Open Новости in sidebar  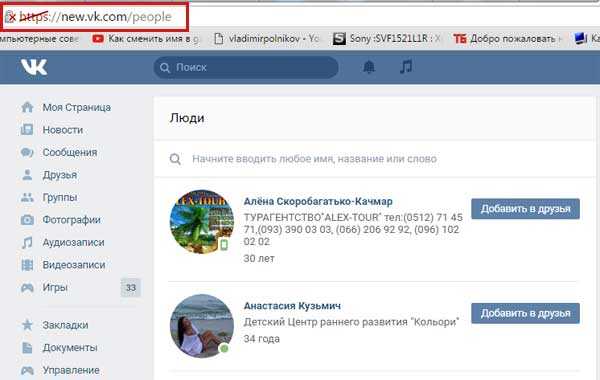[63, 130]
